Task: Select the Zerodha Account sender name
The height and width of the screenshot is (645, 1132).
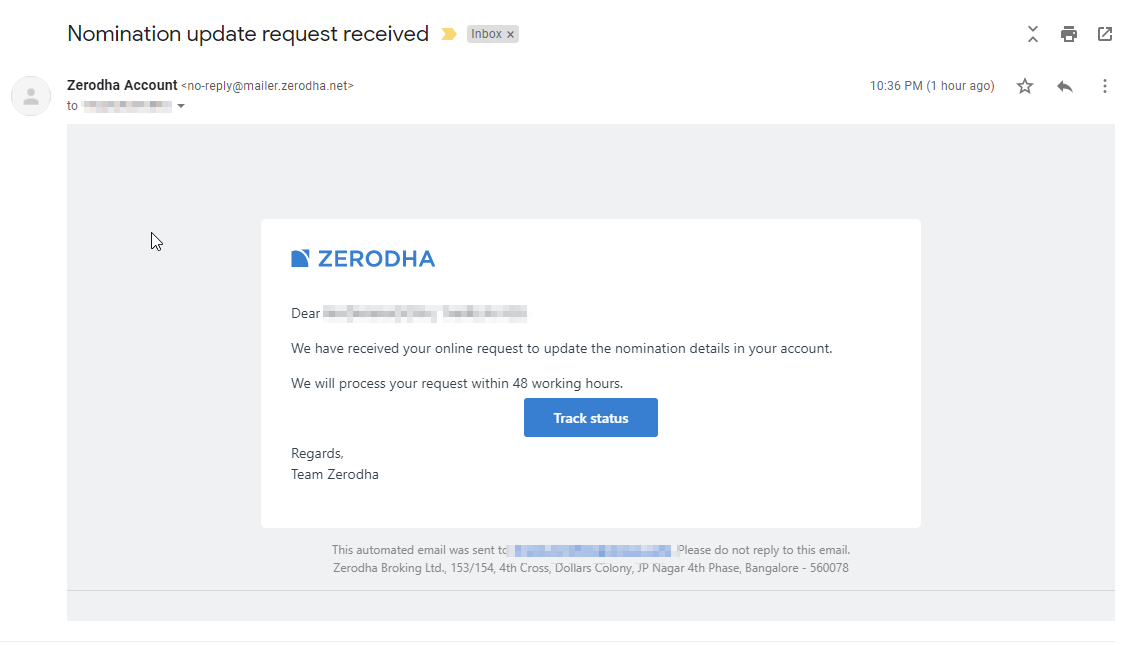Action: pos(122,85)
